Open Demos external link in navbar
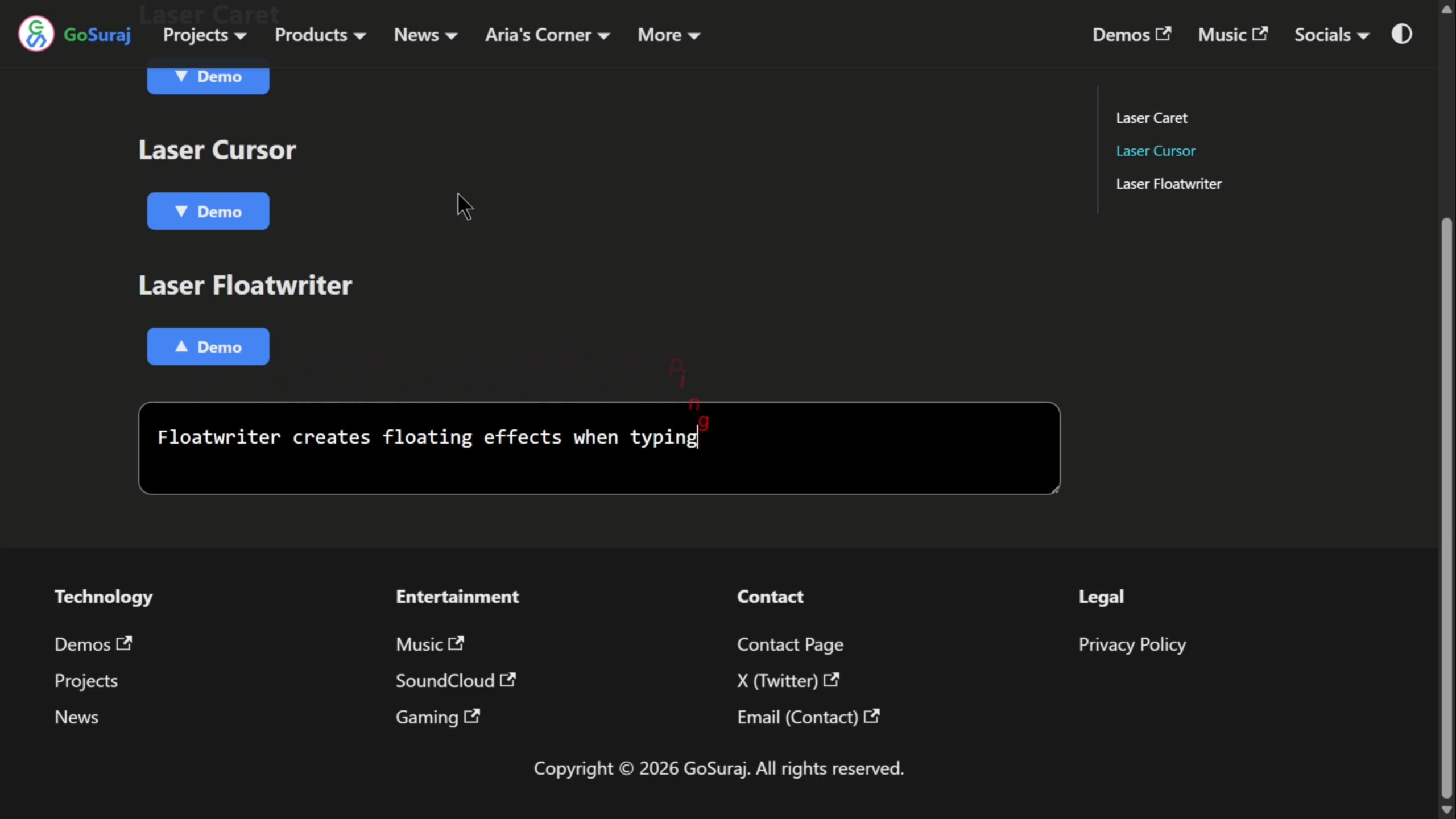Screen dimensions: 1456x819 1131,35
